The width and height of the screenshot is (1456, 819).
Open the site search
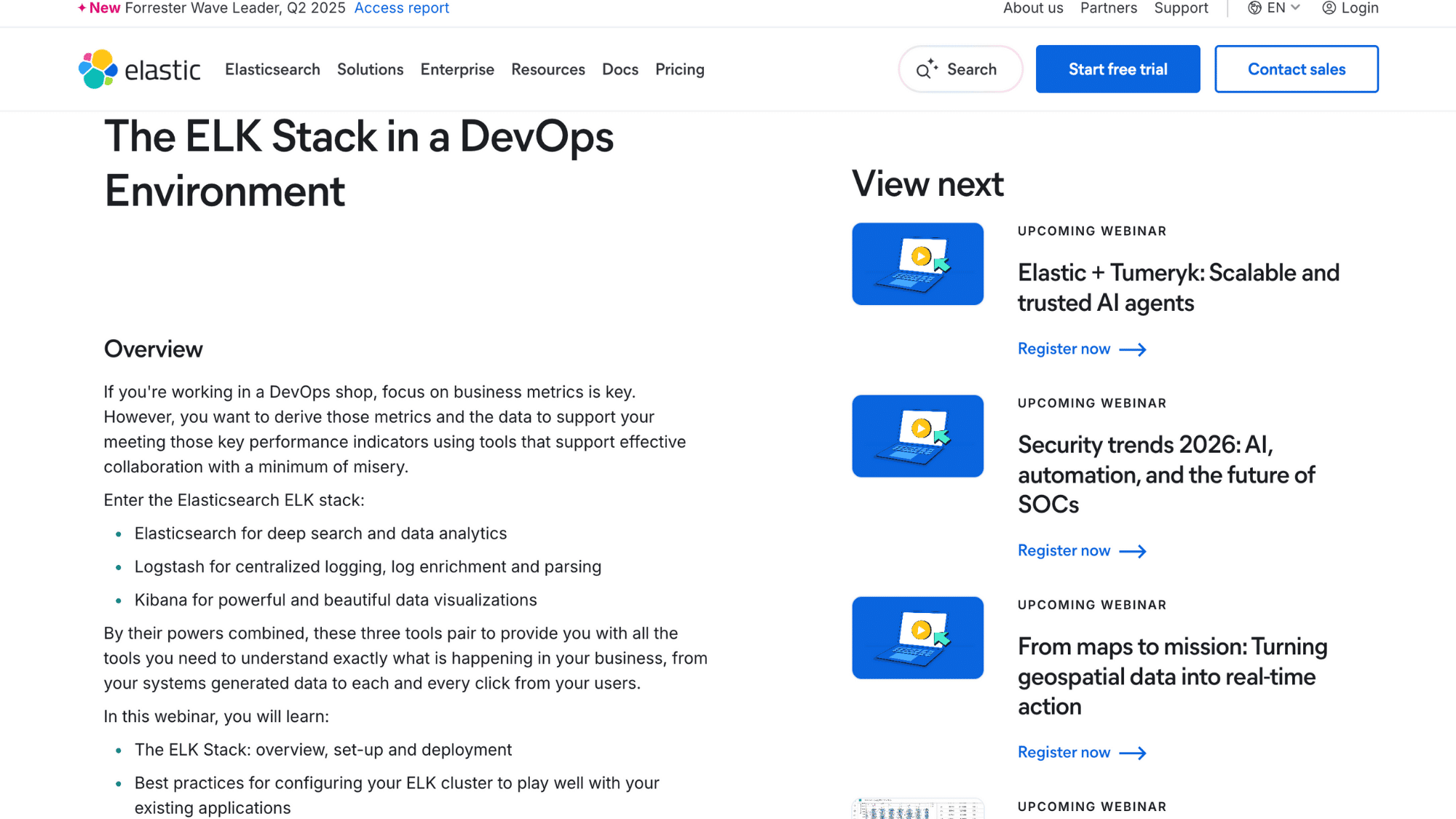pos(960,69)
